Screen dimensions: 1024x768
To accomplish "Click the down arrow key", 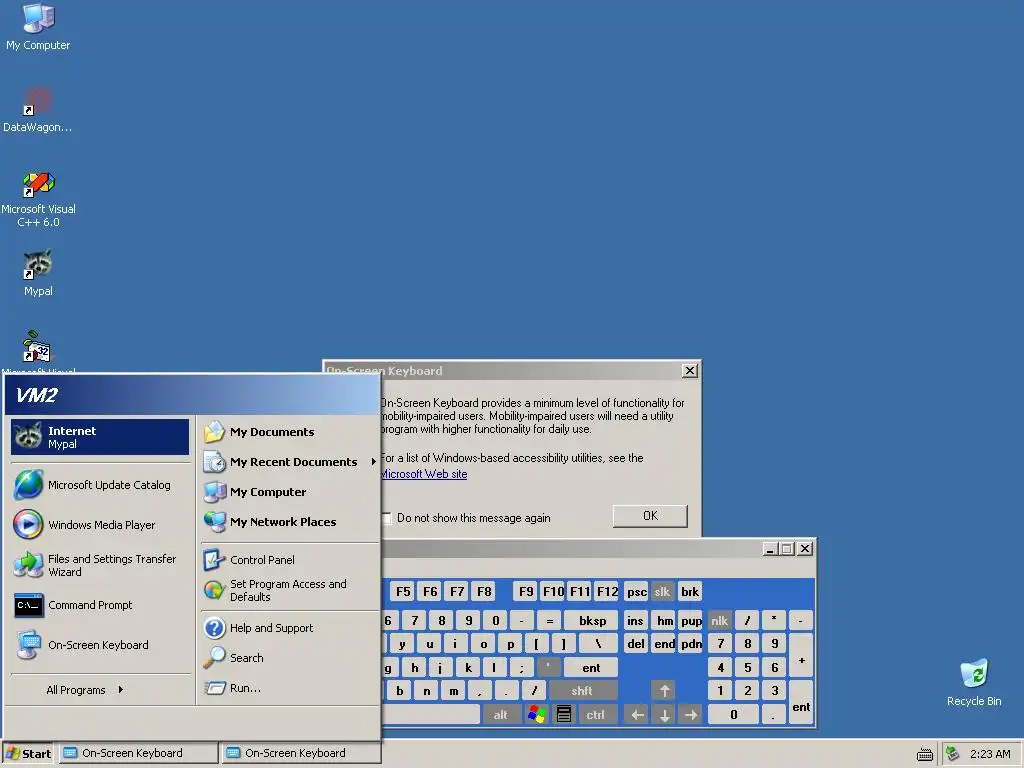I will (664, 714).
